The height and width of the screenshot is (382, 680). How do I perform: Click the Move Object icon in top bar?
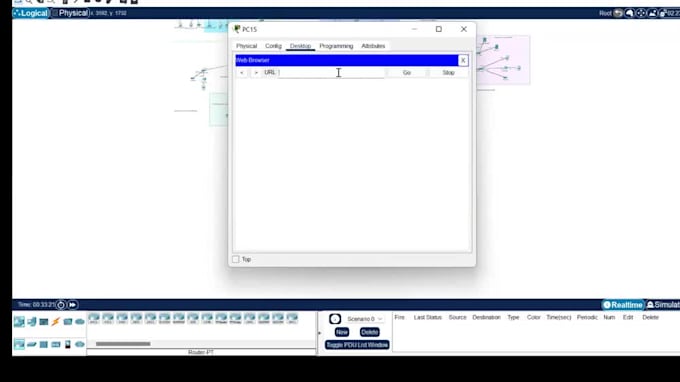(641, 13)
